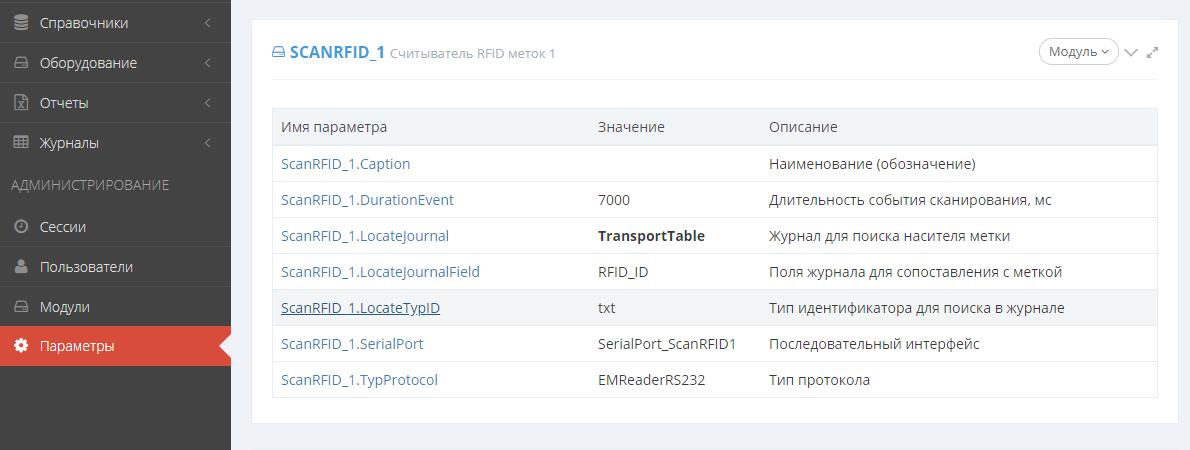Collapse the SCANRFID_1 panel with the chevron
This screenshot has width=1190, height=450.
tap(1131, 52)
